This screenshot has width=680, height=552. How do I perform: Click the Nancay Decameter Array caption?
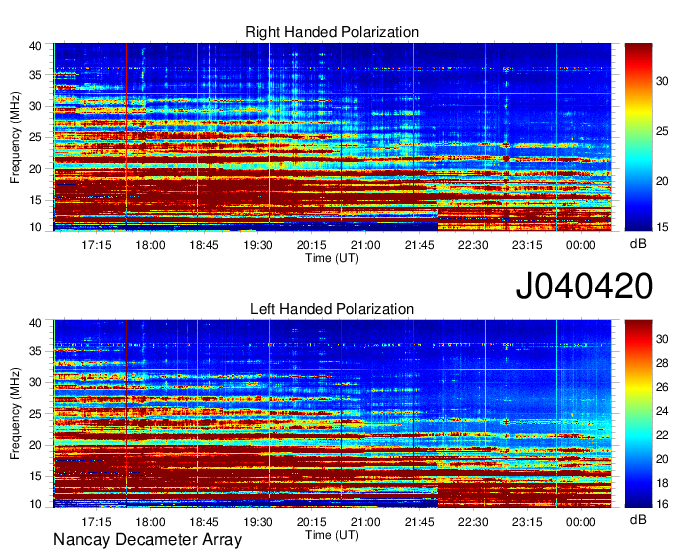pyautogui.click(x=147, y=540)
